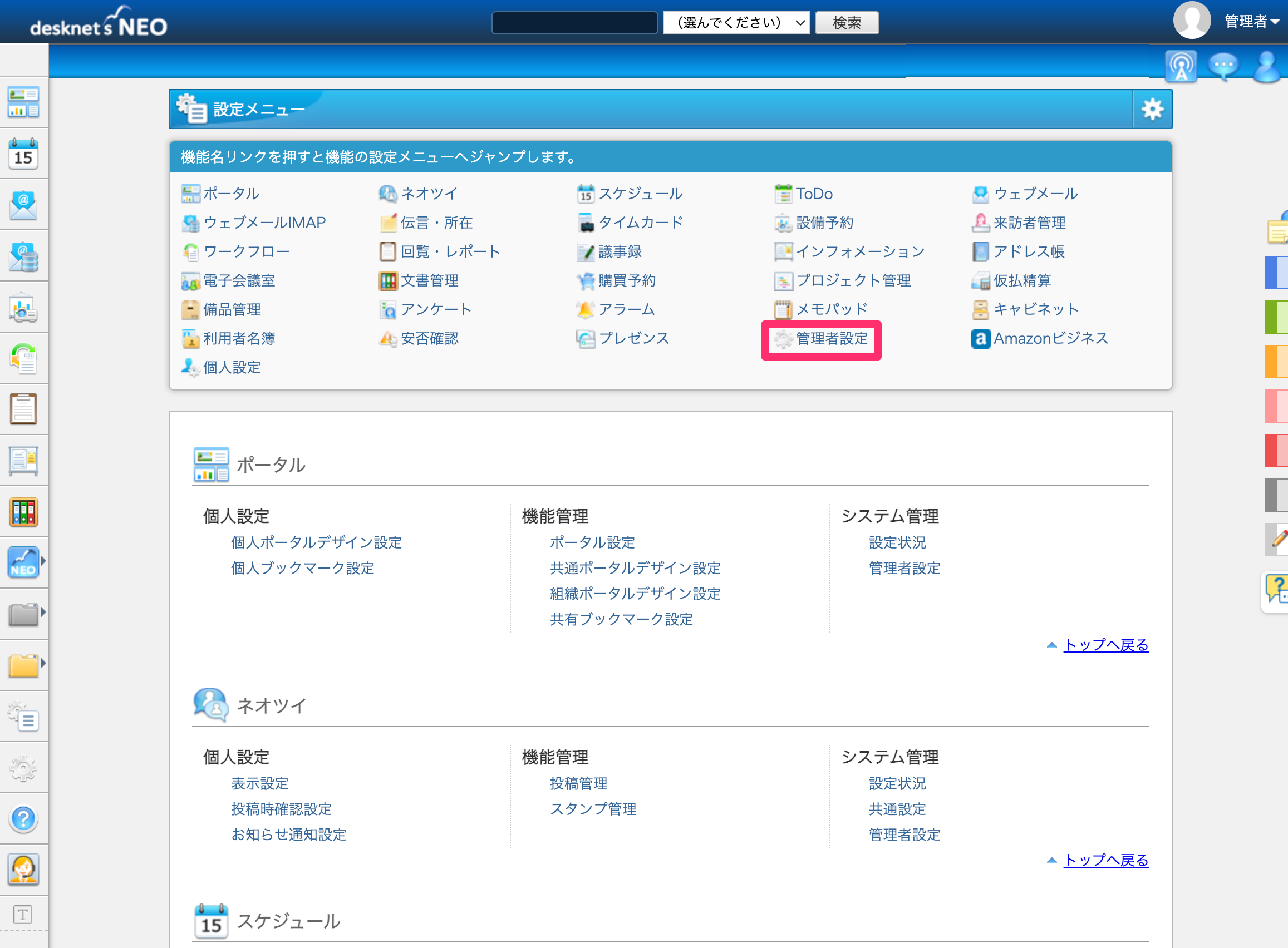Open スタンプ管理 link
Screen dimensions: 1288x948
click(593, 808)
